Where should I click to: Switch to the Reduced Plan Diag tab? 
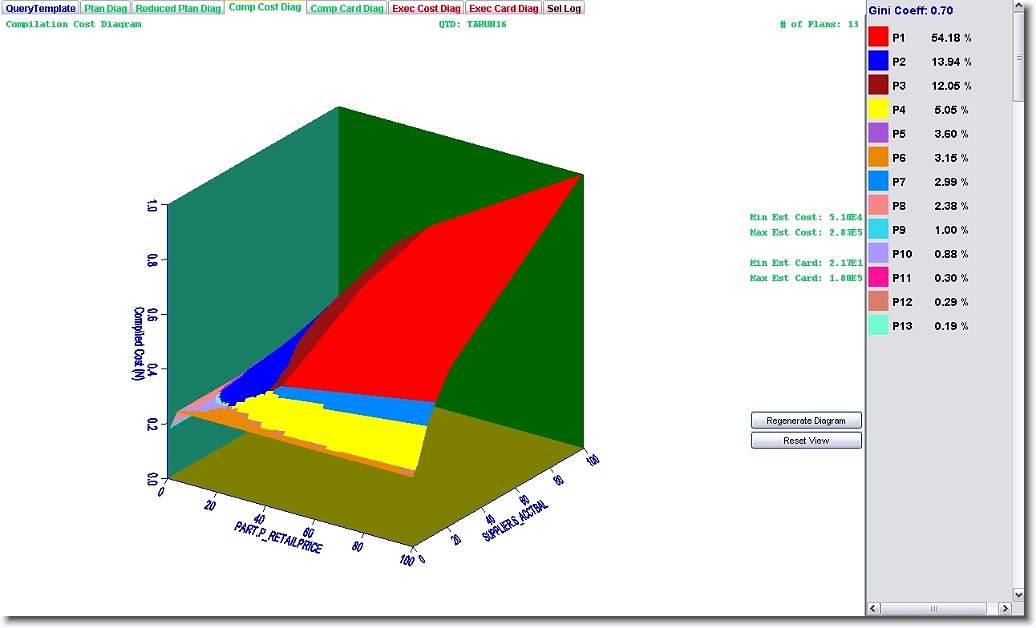click(x=178, y=8)
